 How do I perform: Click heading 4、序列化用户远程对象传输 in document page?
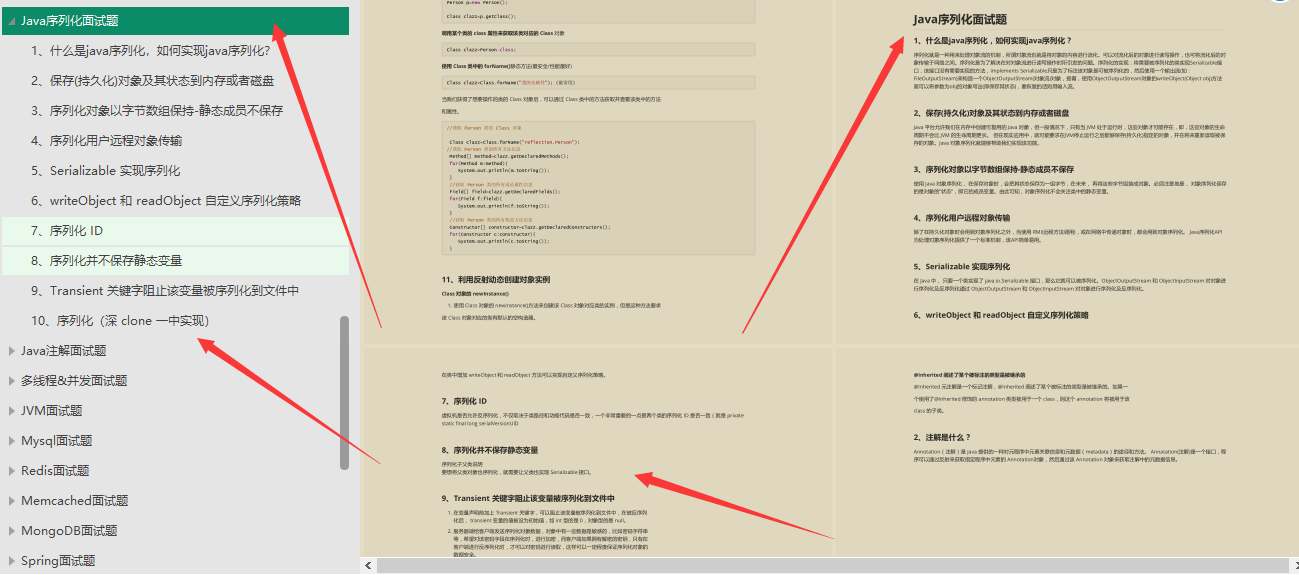961,217
